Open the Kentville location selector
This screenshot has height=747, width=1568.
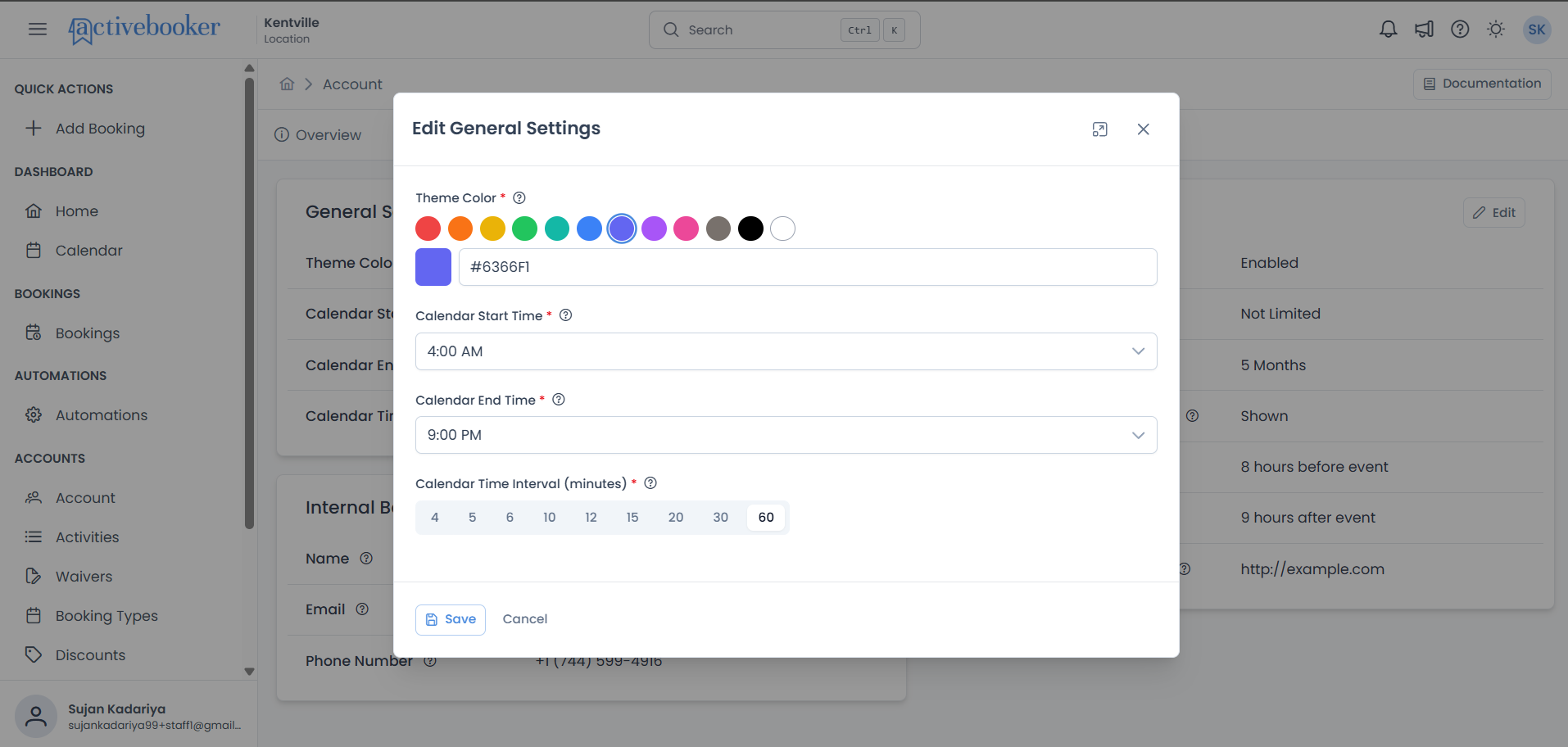(x=292, y=29)
